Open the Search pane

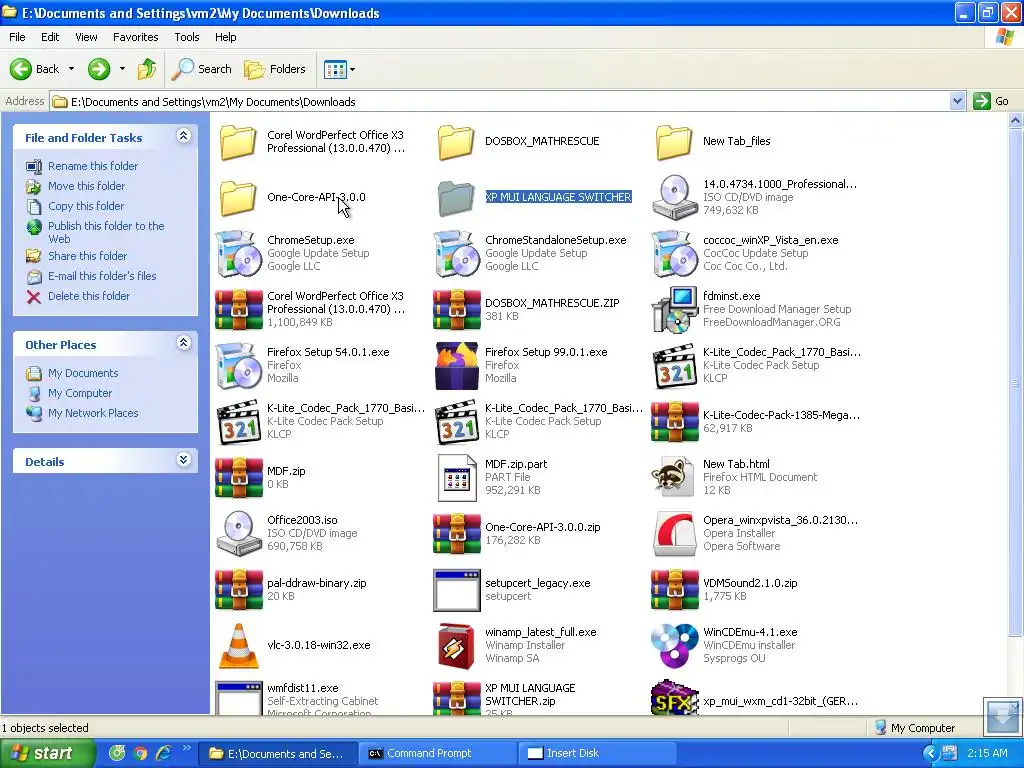coord(201,69)
